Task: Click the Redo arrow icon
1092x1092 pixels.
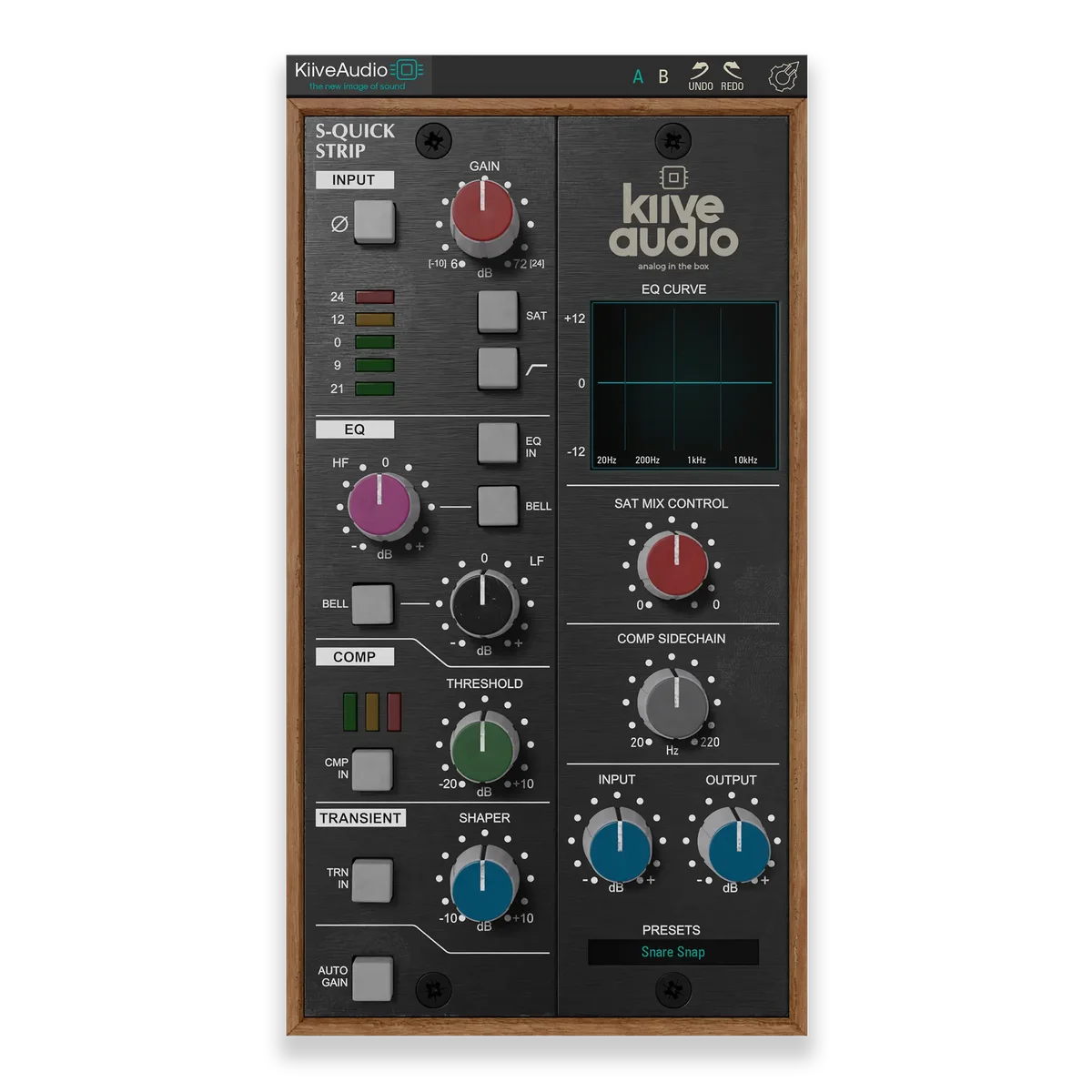Action: [732, 69]
